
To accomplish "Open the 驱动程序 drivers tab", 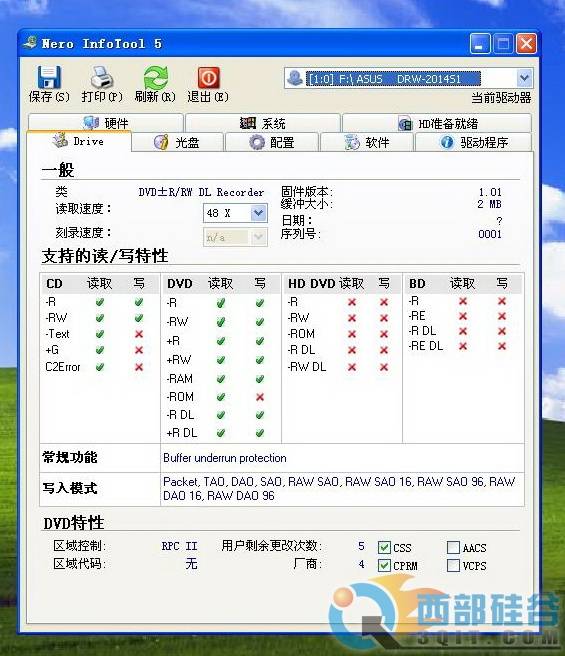I will click(474, 142).
